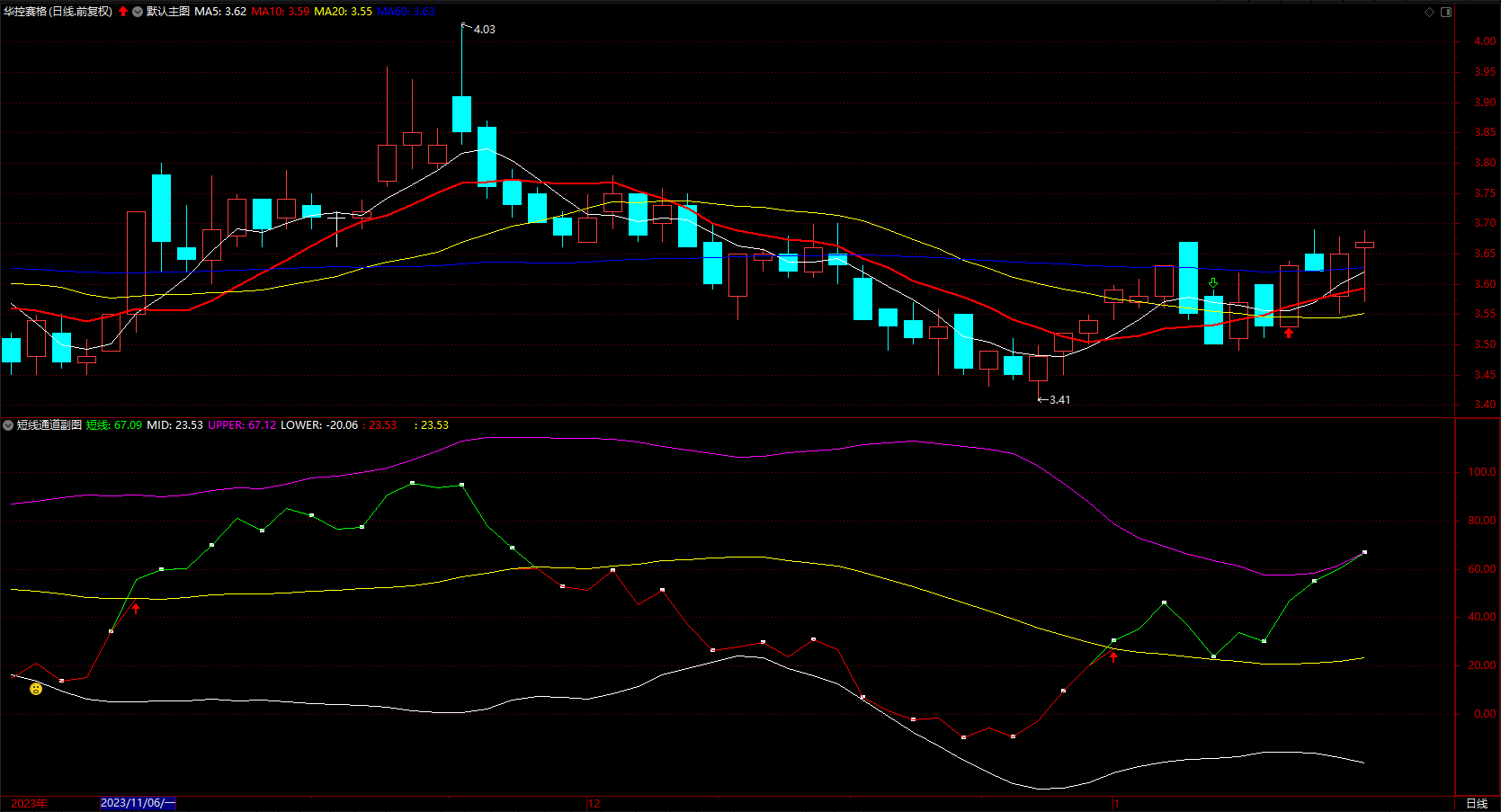The height and width of the screenshot is (812, 1501).
Task: Click the 日线 period button at bottom right
Action: pyautogui.click(x=1477, y=803)
